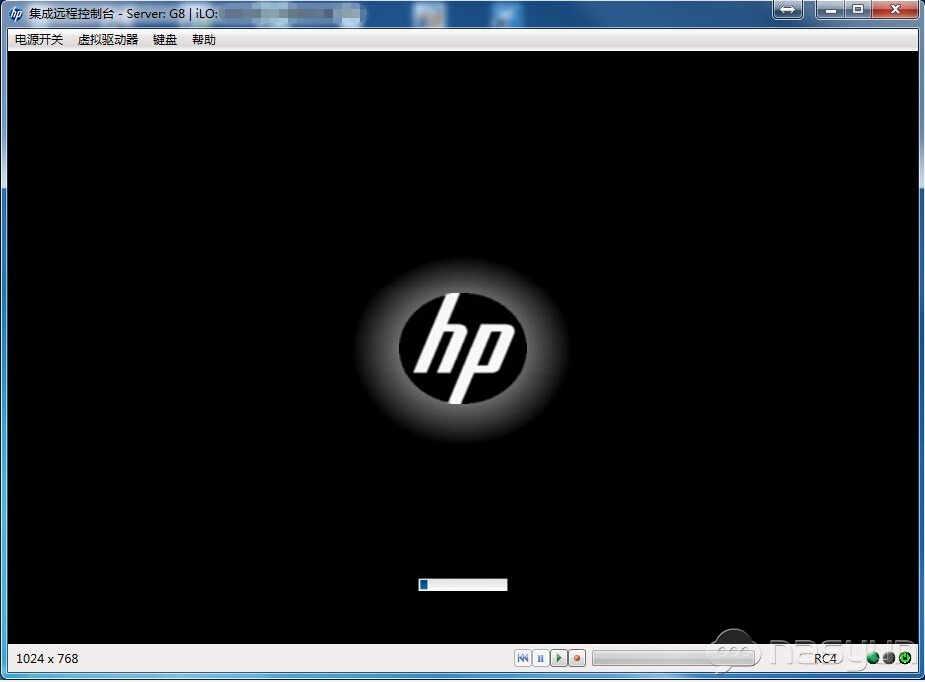Open the 帮助 (Help) menu

204,40
